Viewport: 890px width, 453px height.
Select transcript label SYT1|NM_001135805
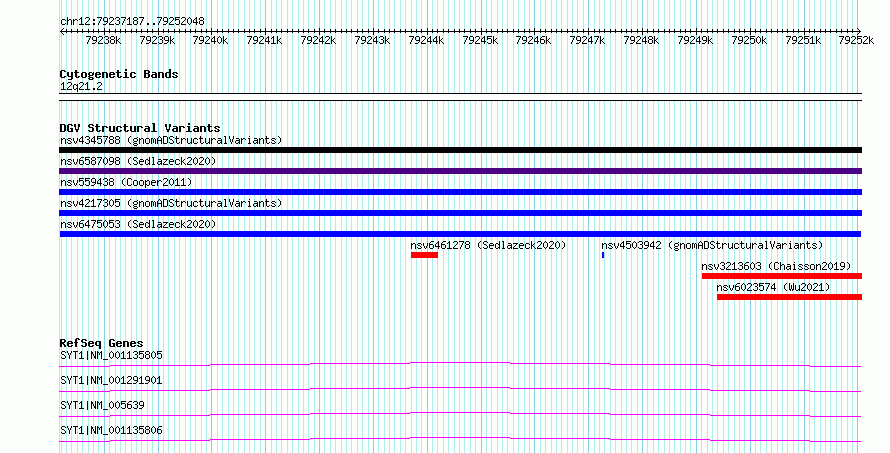click(x=111, y=355)
